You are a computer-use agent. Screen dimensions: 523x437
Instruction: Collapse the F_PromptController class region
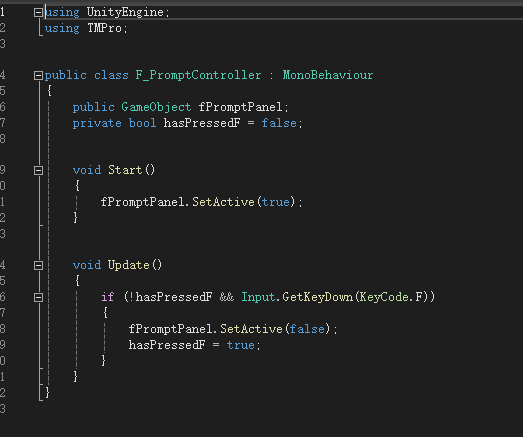coord(38,75)
